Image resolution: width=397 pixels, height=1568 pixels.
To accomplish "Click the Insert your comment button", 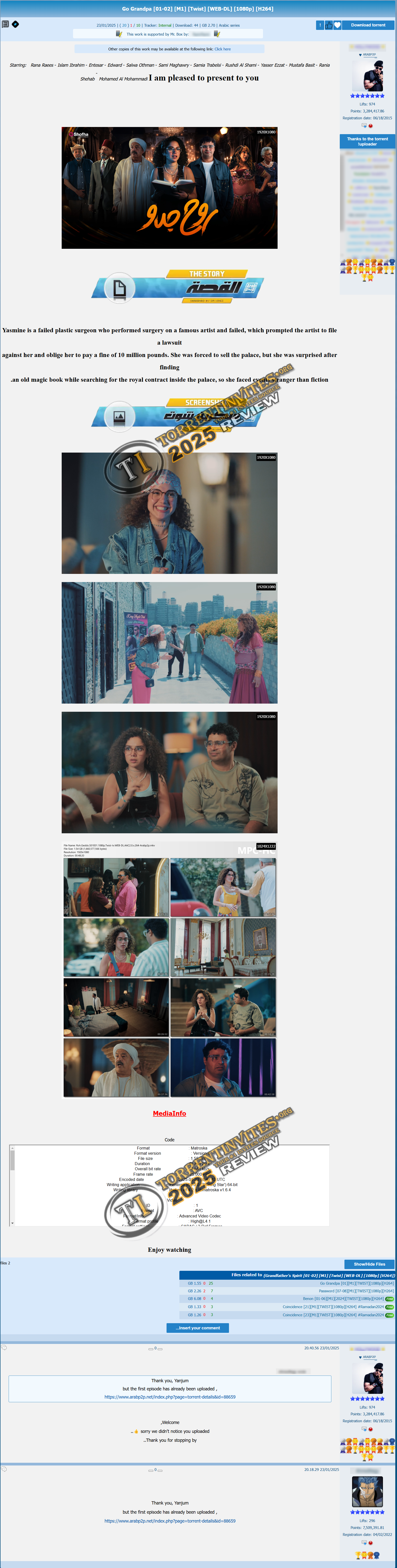I will coord(198,1328).
